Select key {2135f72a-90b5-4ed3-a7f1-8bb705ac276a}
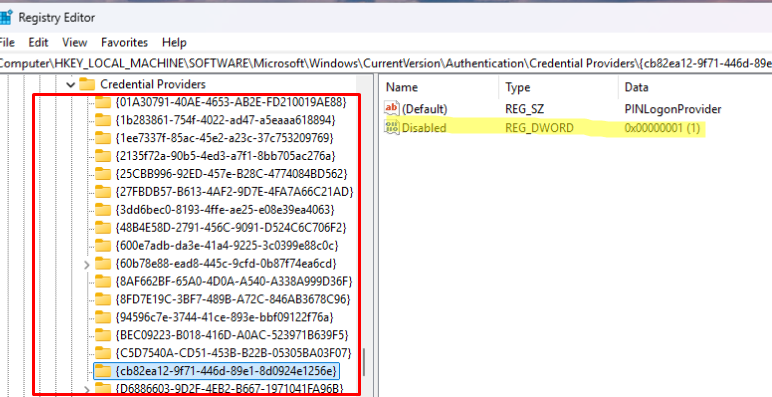772x397 pixels. coord(225,156)
